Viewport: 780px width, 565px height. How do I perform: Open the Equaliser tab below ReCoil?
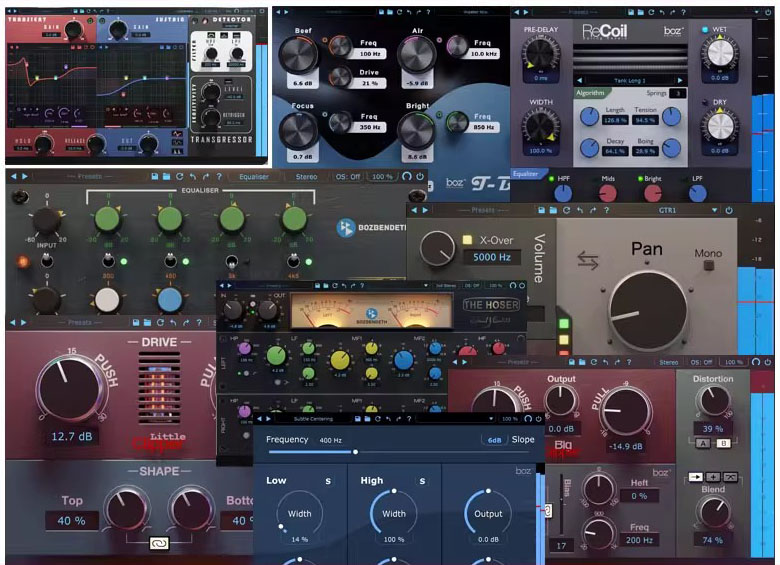tap(526, 172)
